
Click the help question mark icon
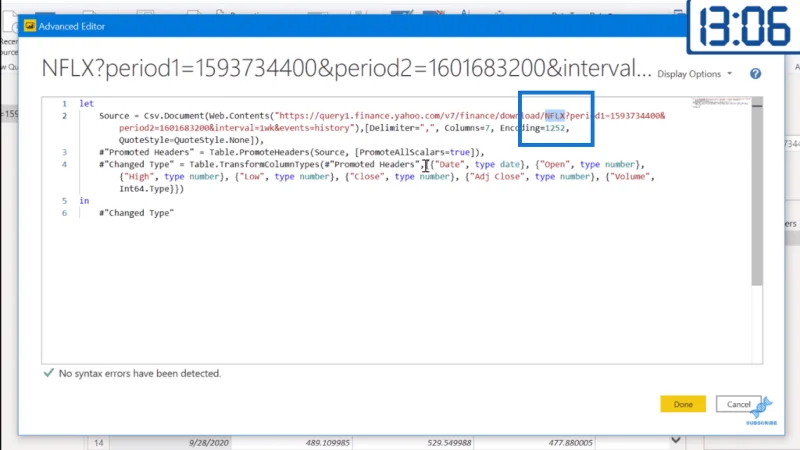(x=755, y=74)
